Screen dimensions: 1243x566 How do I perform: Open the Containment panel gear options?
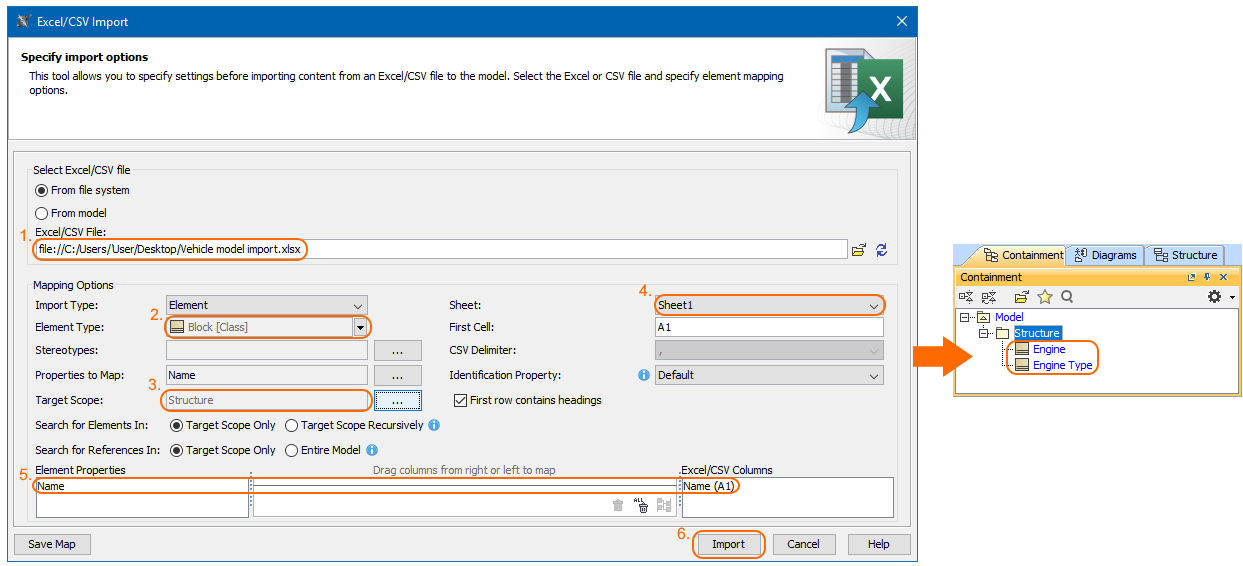click(x=1215, y=297)
